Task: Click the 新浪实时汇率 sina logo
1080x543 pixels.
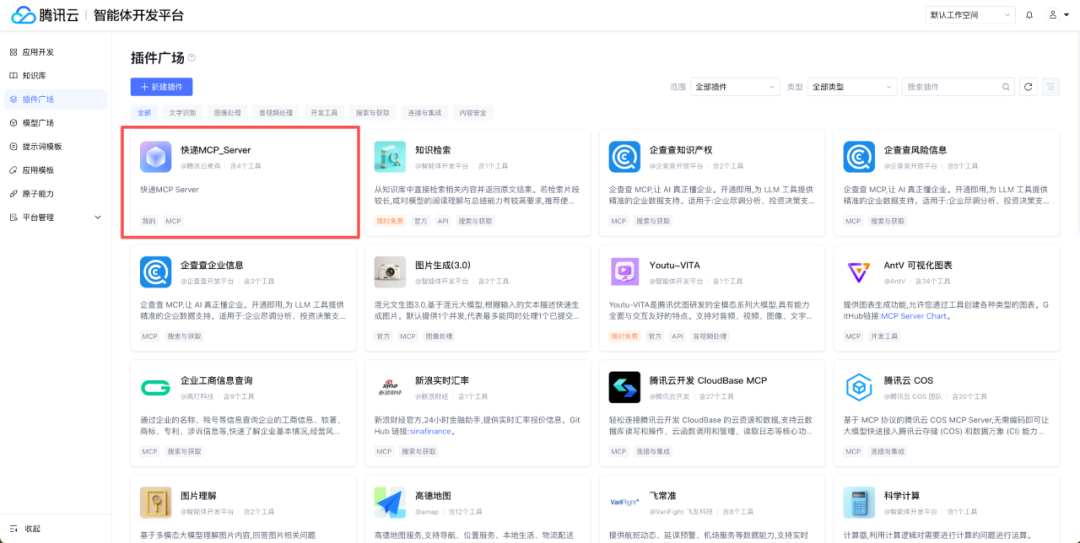Action: point(390,388)
